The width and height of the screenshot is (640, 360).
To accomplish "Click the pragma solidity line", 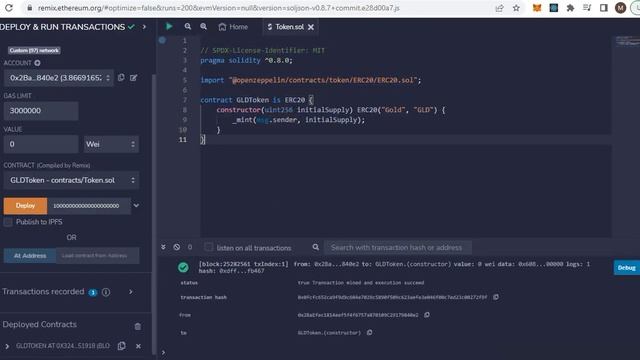I will tap(247, 60).
